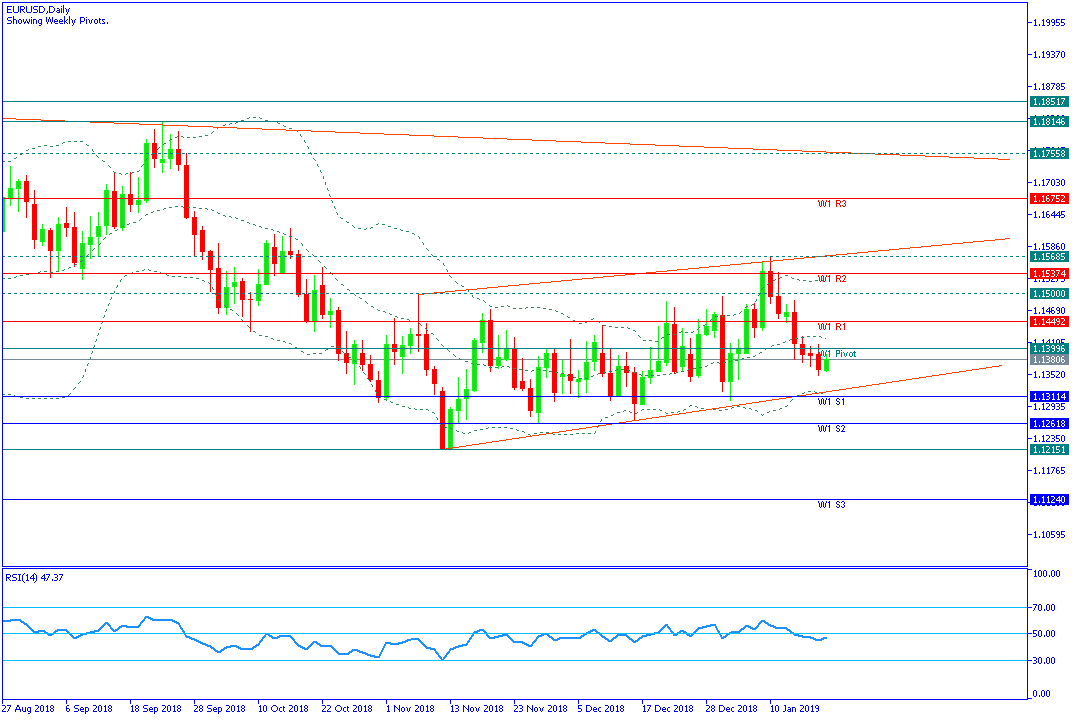The width and height of the screenshot is (1080, 720).
Task: Select the 1.18146 price level tag
Action: coord(1049,121)
